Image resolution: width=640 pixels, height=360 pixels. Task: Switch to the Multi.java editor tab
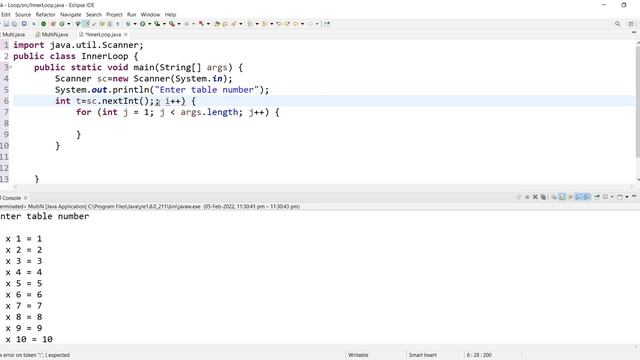tap(13, 34)
